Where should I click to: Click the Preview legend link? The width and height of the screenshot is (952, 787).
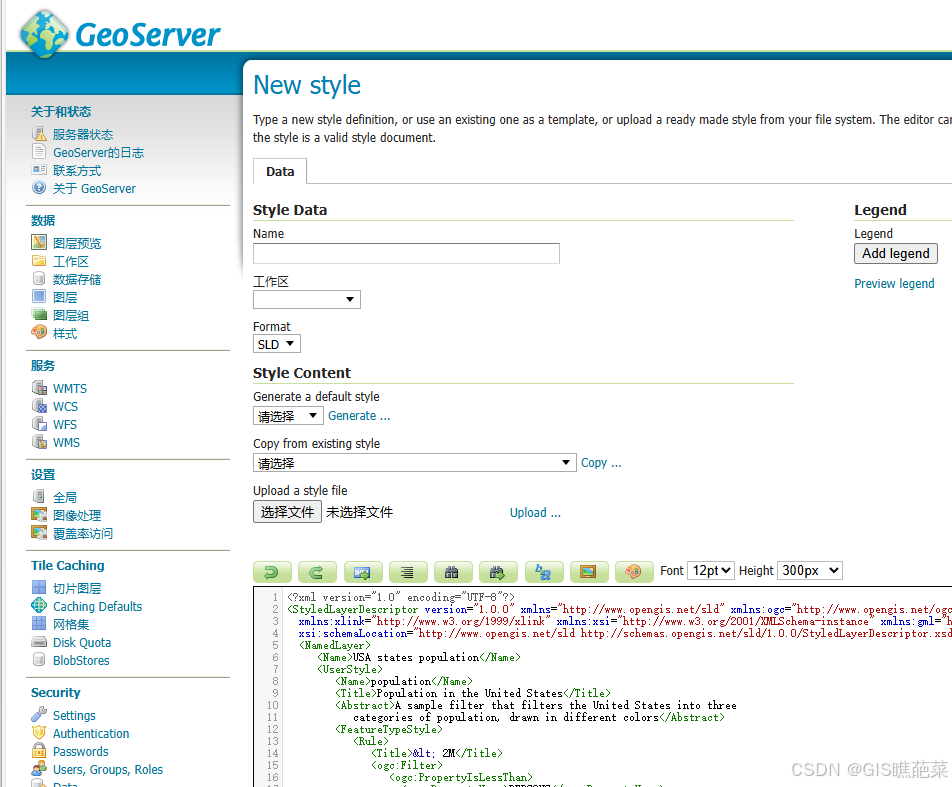(894, 284)
